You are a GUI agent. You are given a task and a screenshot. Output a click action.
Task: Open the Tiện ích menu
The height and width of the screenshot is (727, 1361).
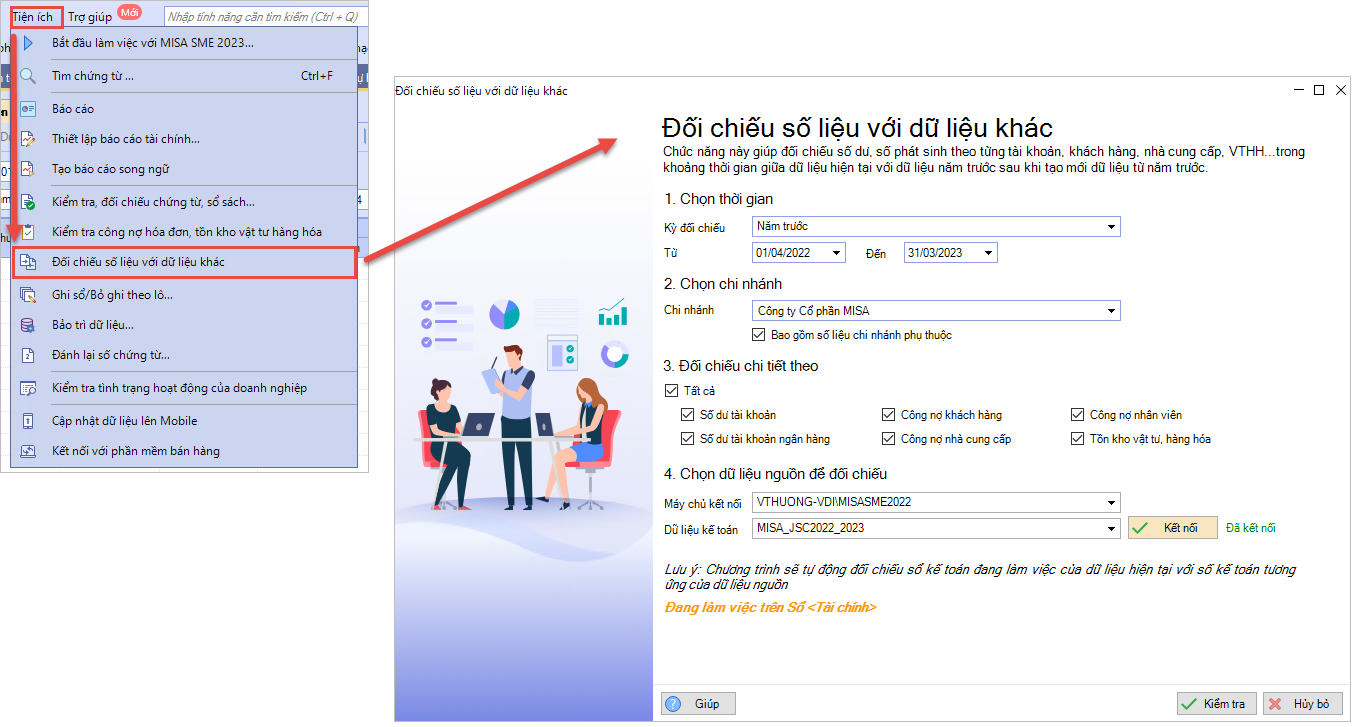coord(34,17)
